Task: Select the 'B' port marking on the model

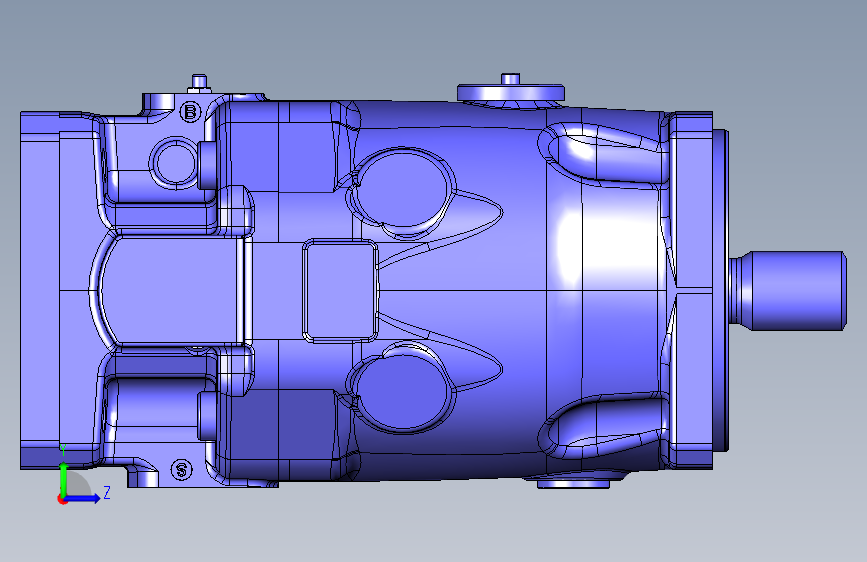Action: [x=190, y=112]
